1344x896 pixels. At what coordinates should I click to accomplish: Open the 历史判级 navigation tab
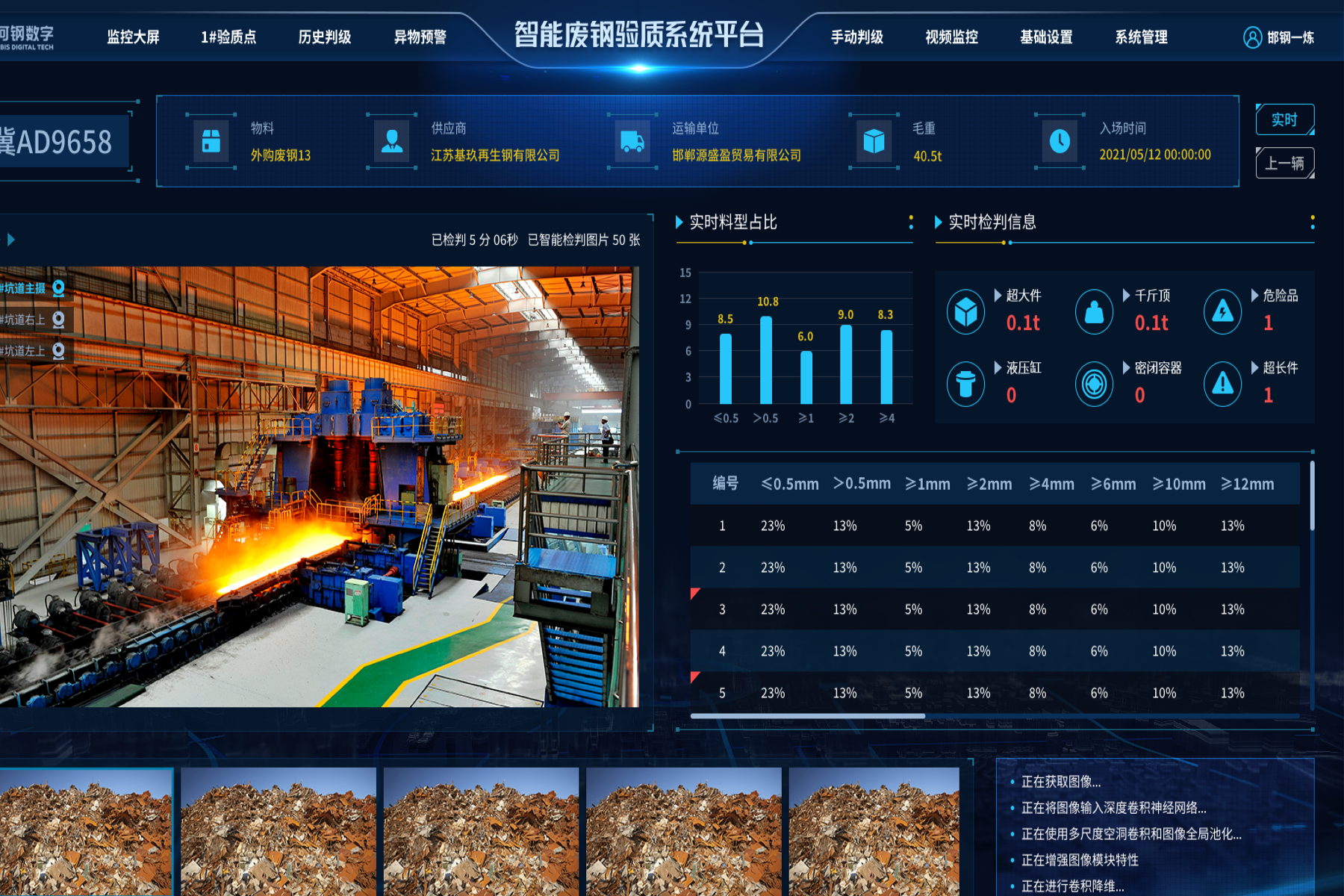click(324, 37)
